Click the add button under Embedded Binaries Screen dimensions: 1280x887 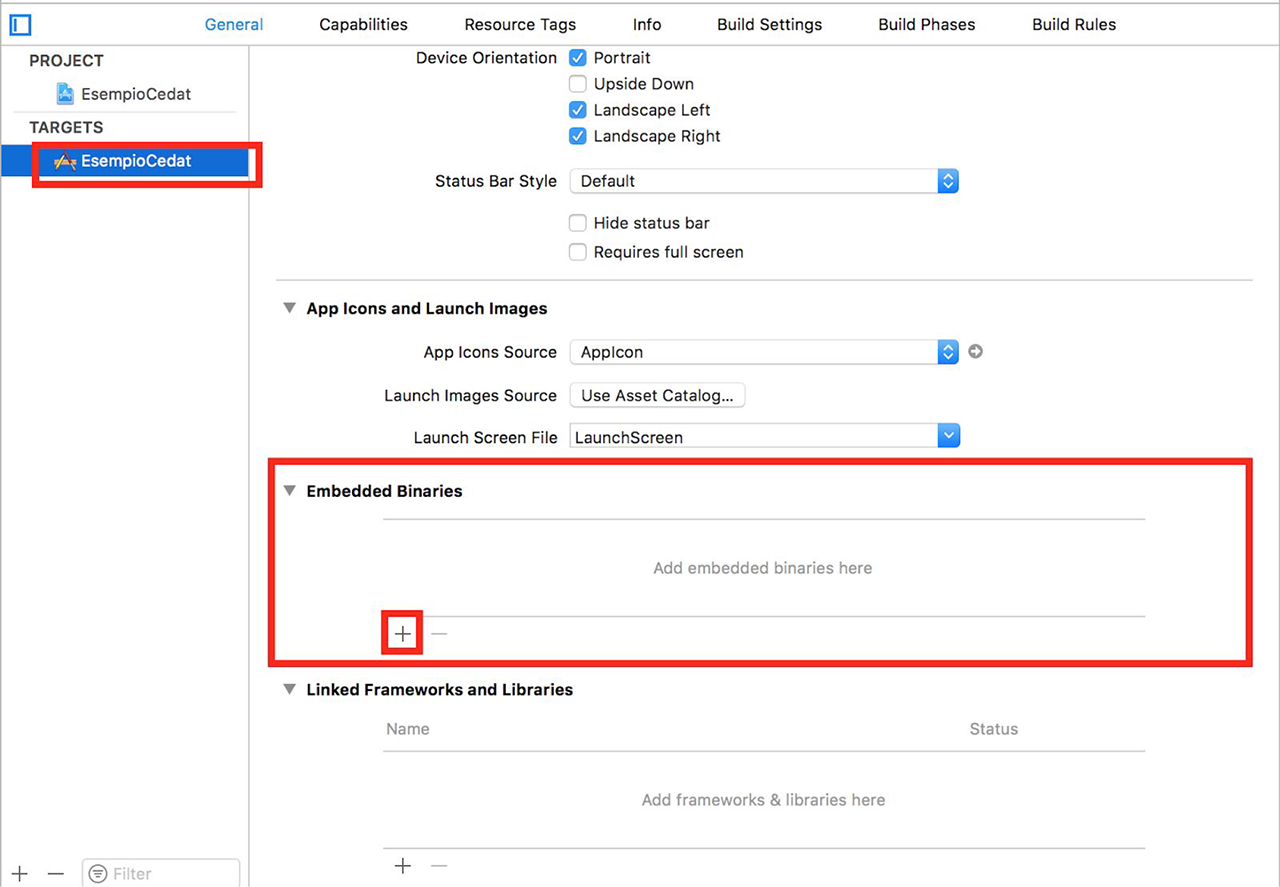402,634
